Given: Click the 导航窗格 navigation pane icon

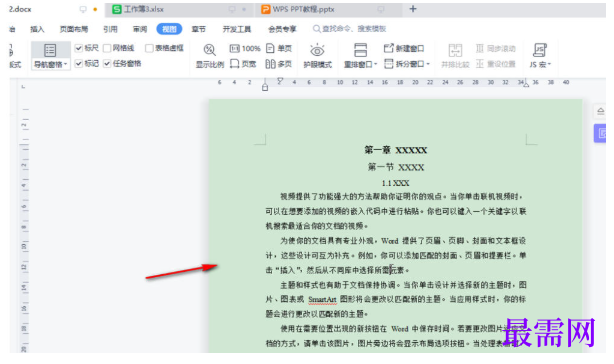Looking at the screenshot, I should (50, 50).
